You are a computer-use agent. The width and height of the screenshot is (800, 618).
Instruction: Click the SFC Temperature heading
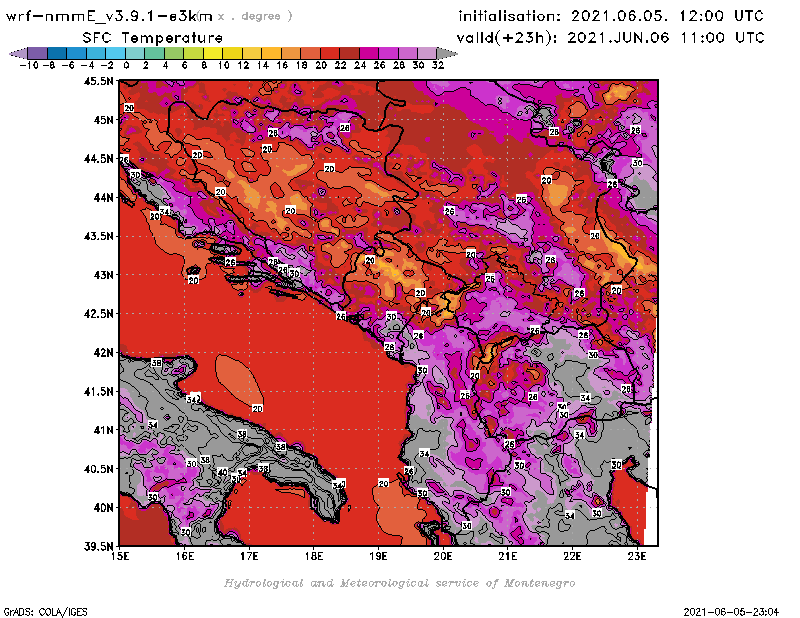[x=153, y=38]
